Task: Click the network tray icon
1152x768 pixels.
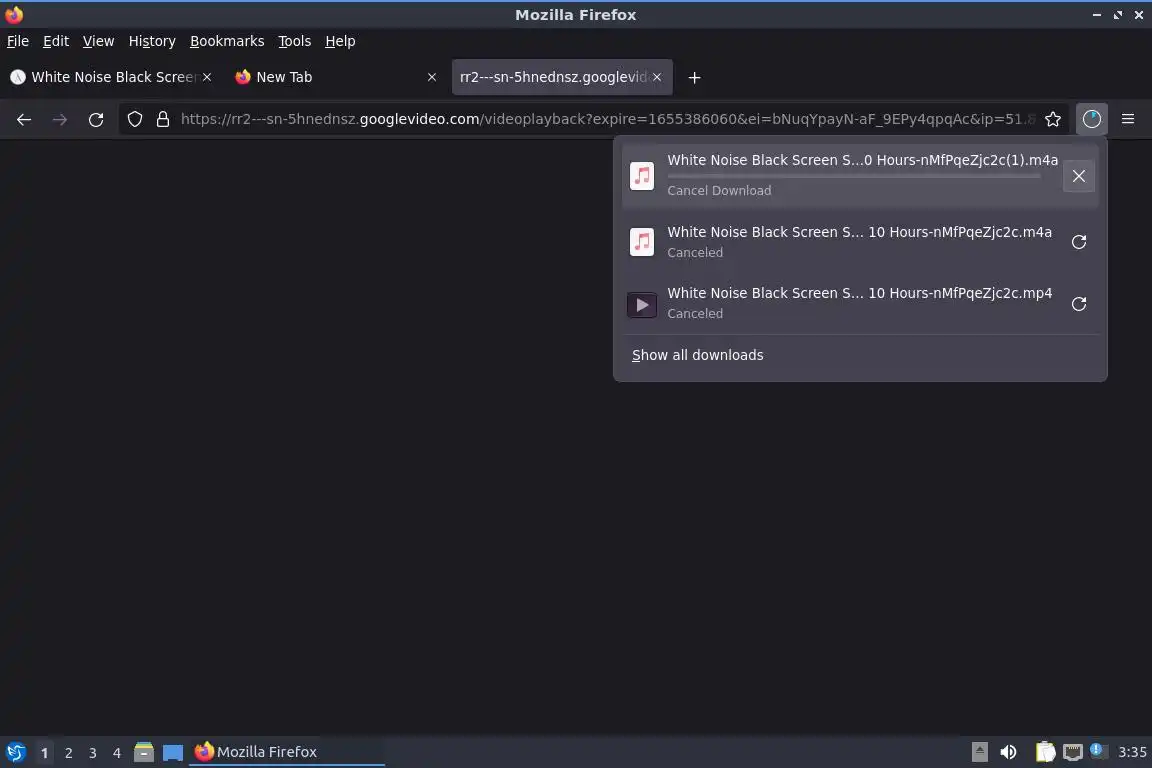Action: (1073, 752)
